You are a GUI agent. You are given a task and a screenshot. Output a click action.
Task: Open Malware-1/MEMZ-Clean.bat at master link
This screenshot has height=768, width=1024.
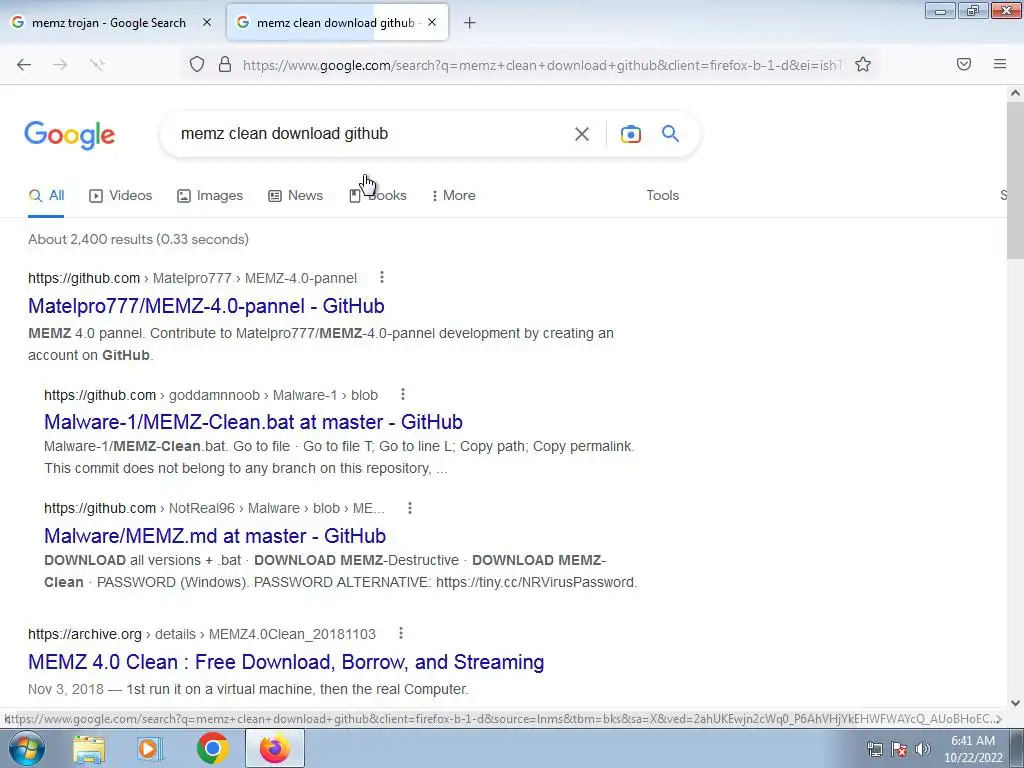[x=253, y=422]
